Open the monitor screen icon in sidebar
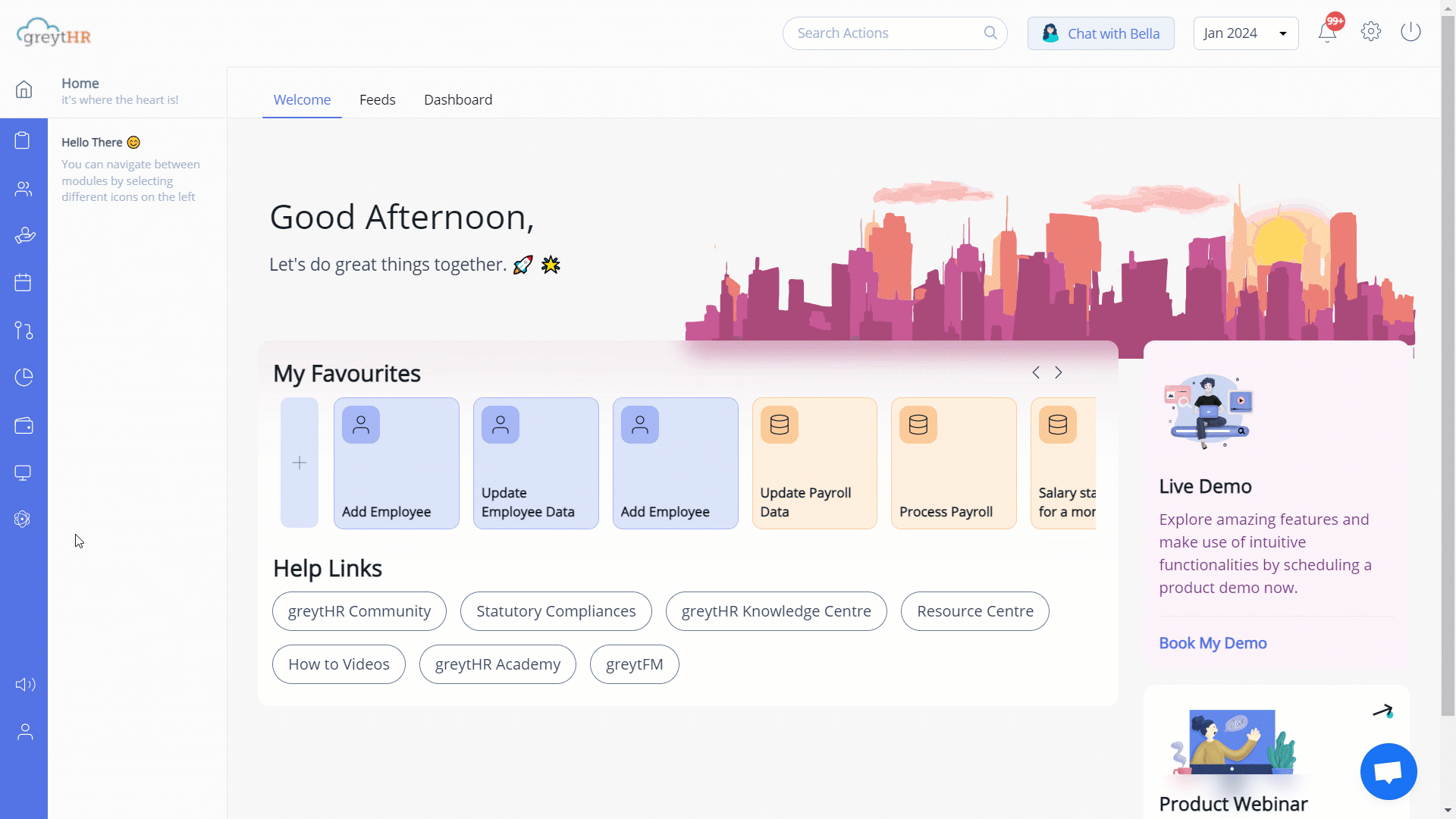Screen dimensions: 1456x819 23,473
